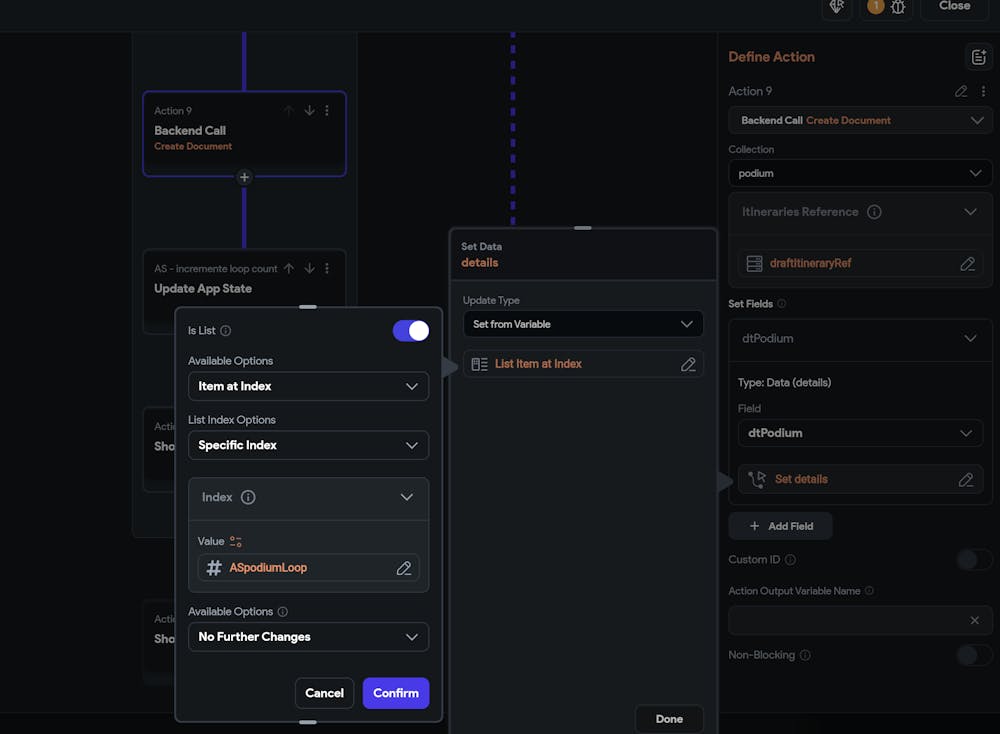Select the Action 9 Backend Call card
The image size is (1000, 734).
coord(244,133)
